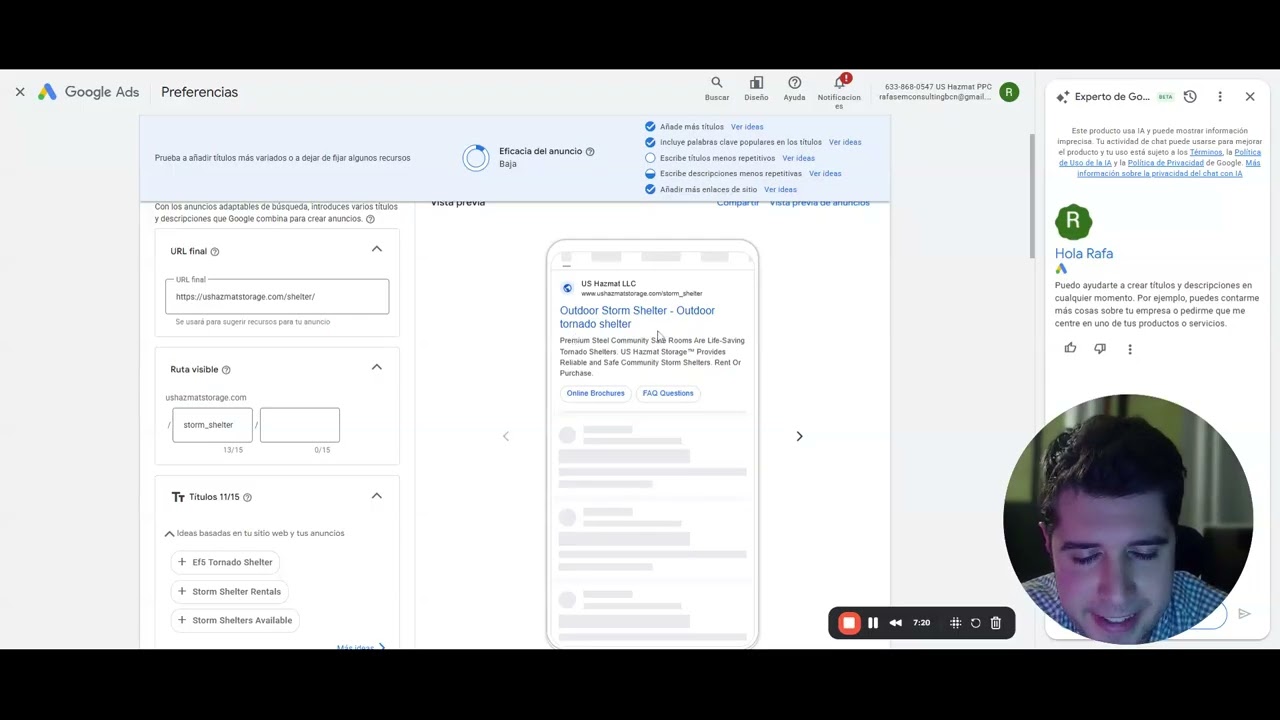Click the help icon next to Títulos 11/15
The width and height of the screenshot is (1280, 720).
247,497
